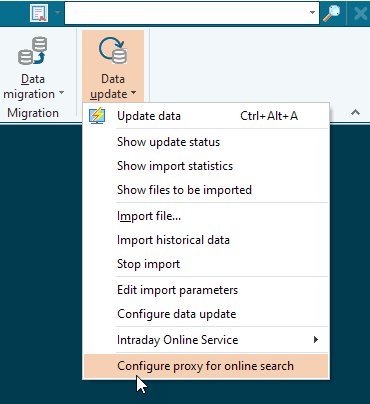Select Show update status
370x404 pixels.
(x=206, y=142)
